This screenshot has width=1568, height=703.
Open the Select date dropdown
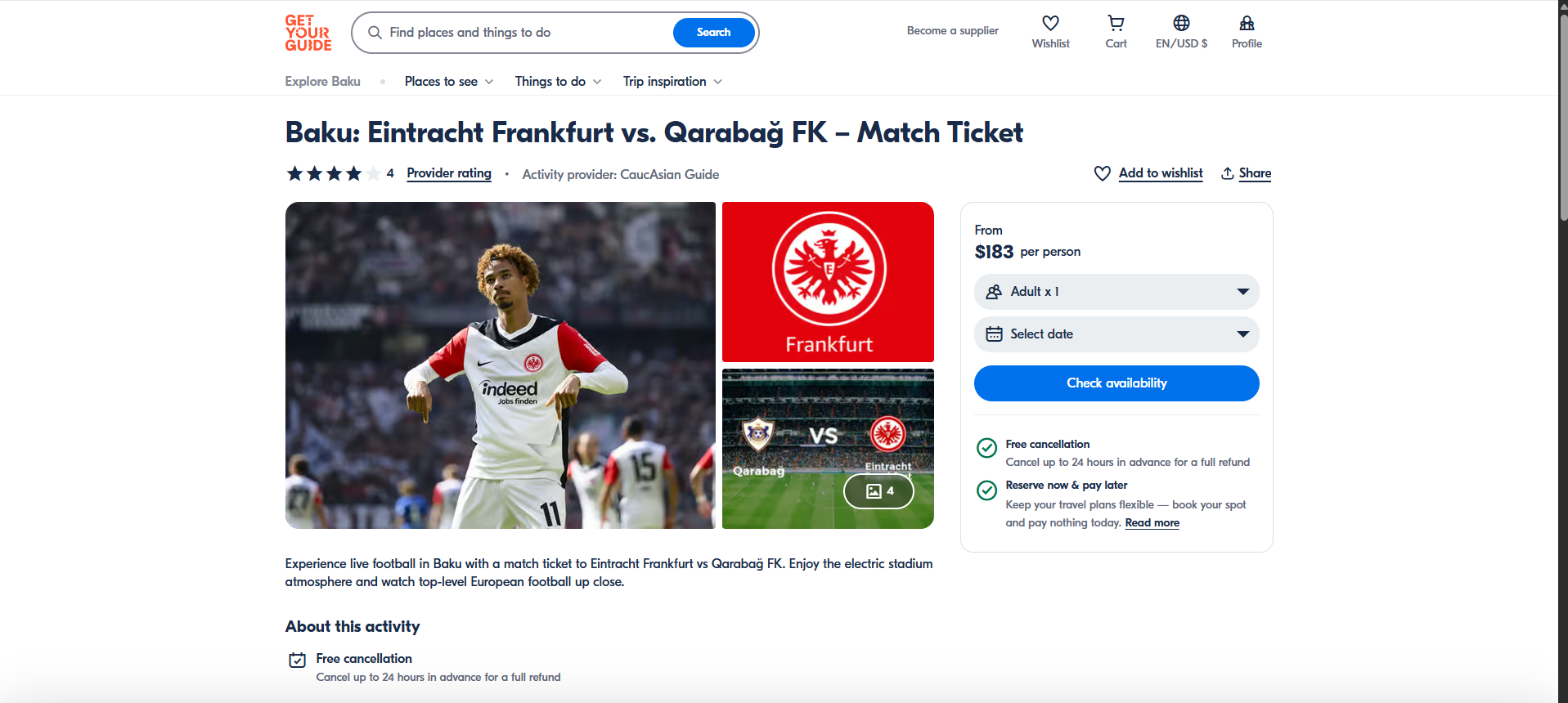(x=1116, y=334)
